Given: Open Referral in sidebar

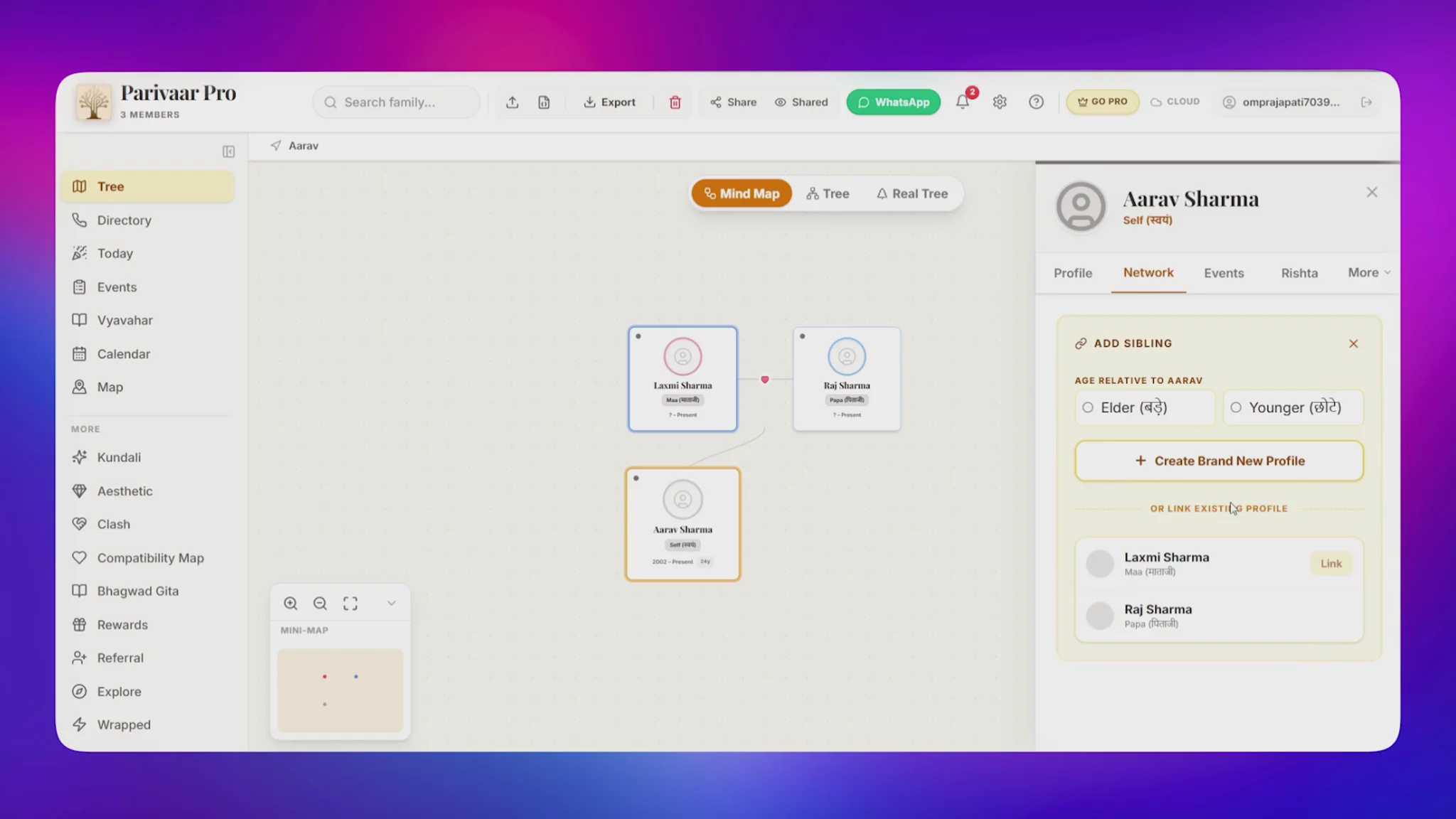Looking at the screenshot, I should (147, 658).
